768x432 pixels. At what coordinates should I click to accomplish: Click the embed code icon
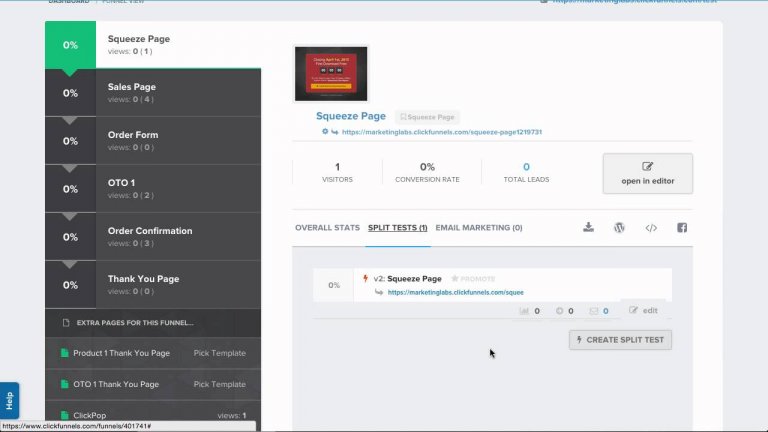point(651,228)
